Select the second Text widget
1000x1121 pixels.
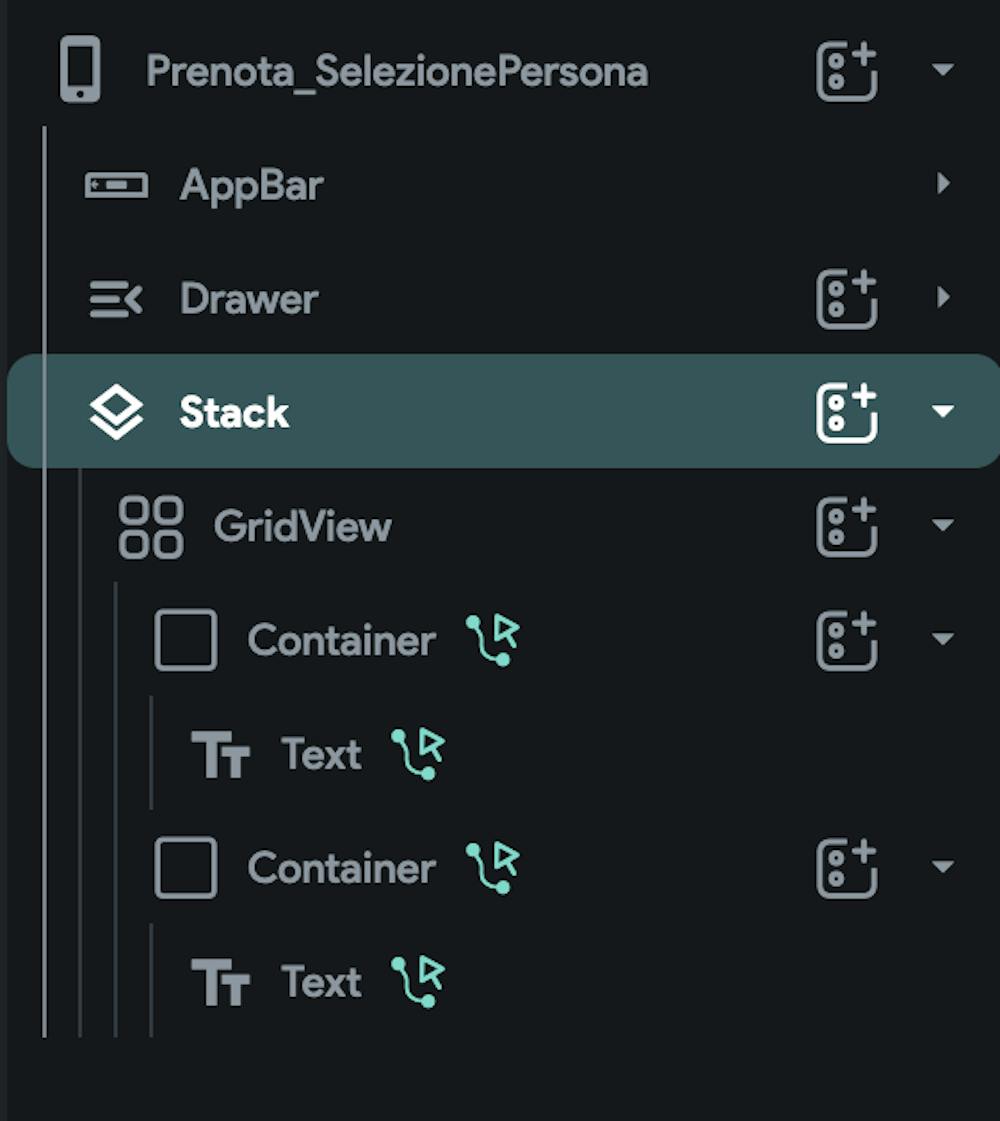tap(320, 982)
